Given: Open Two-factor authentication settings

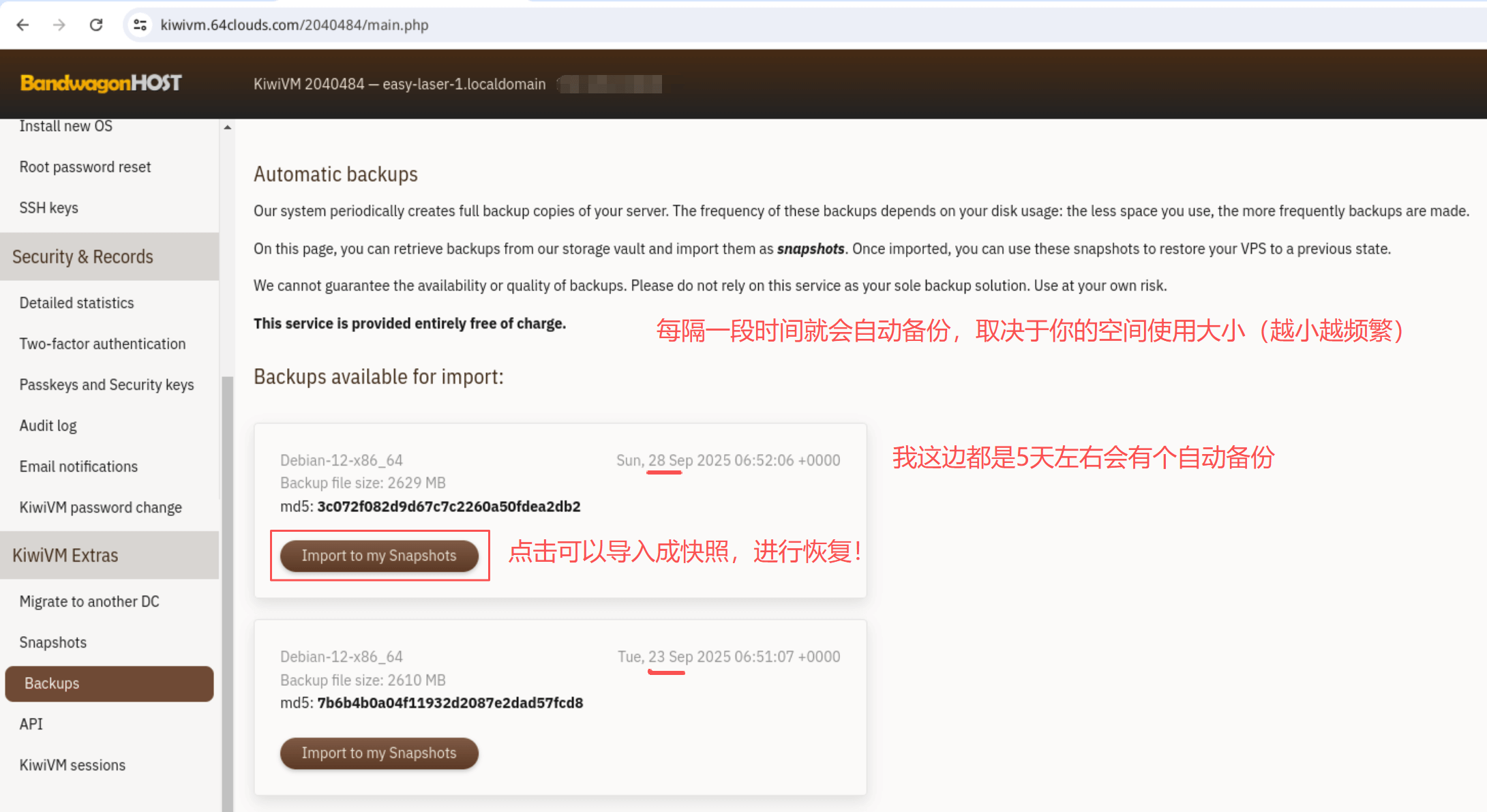Looking at the screenshot, I should pos(103,344).
